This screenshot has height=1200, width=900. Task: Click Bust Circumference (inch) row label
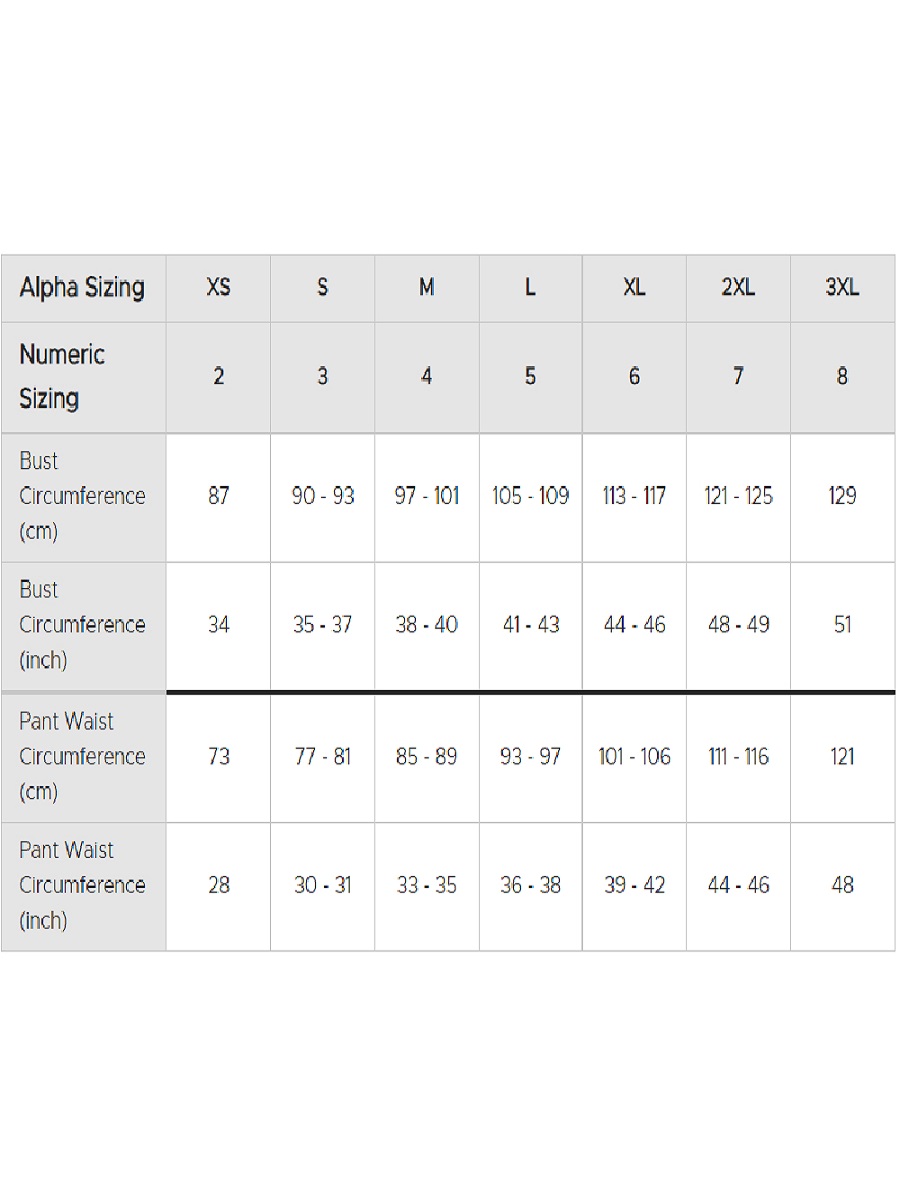pyautogui.click(x=82, y=625)
